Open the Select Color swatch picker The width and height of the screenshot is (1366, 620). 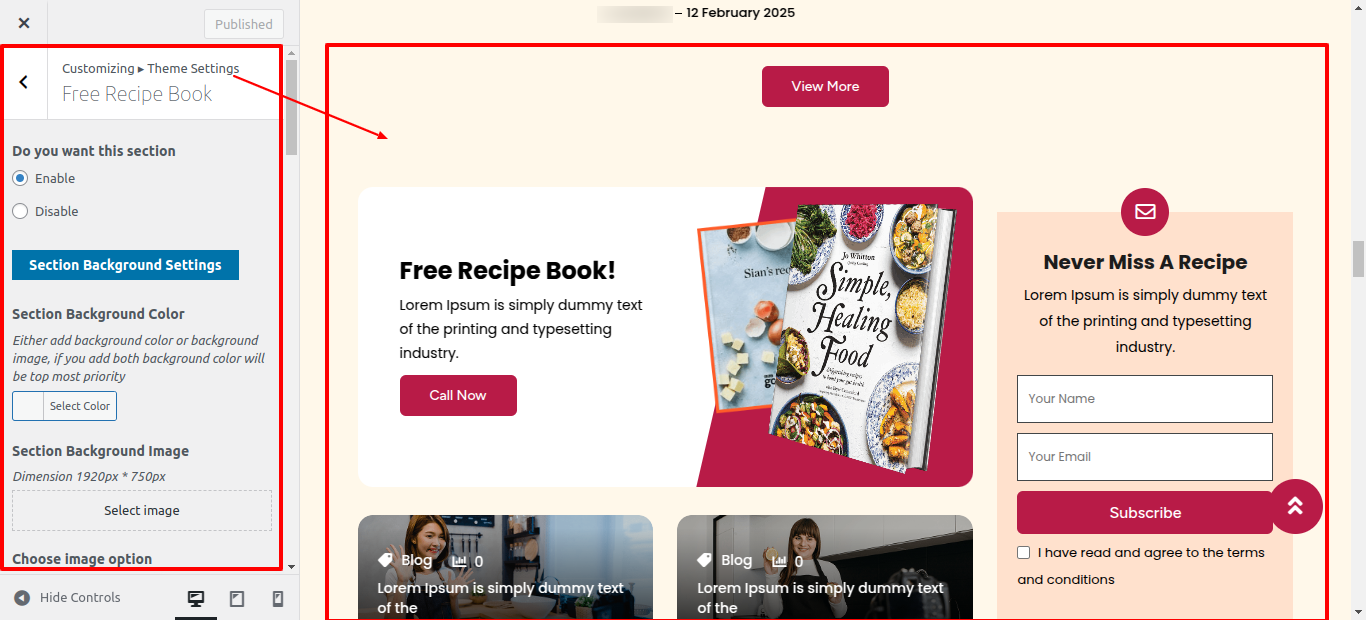coord(64,406)
